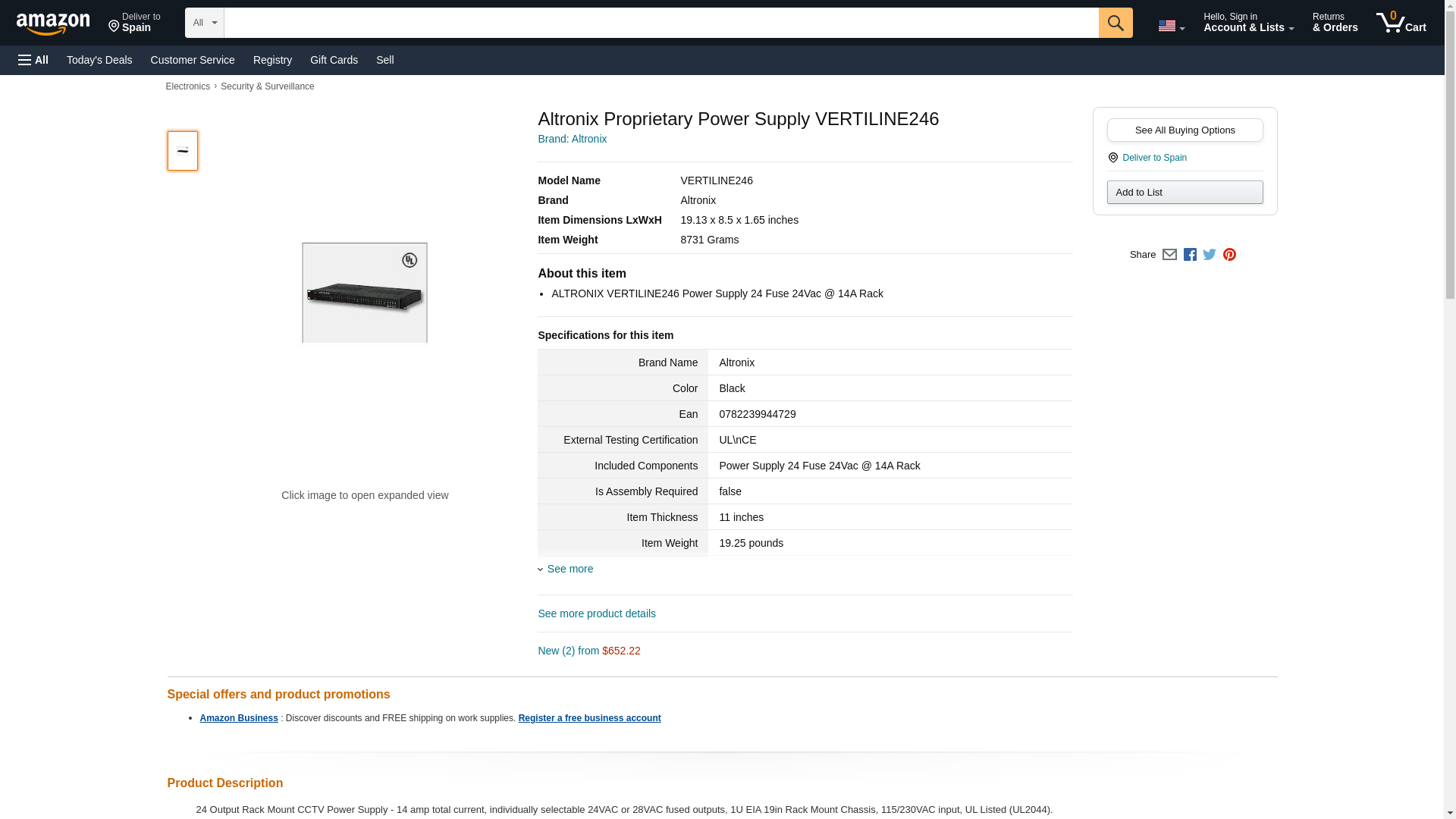Screen dimensions: 1456x819
Task: Open the search category All dropdown
Action: click(x=204, y=23)
